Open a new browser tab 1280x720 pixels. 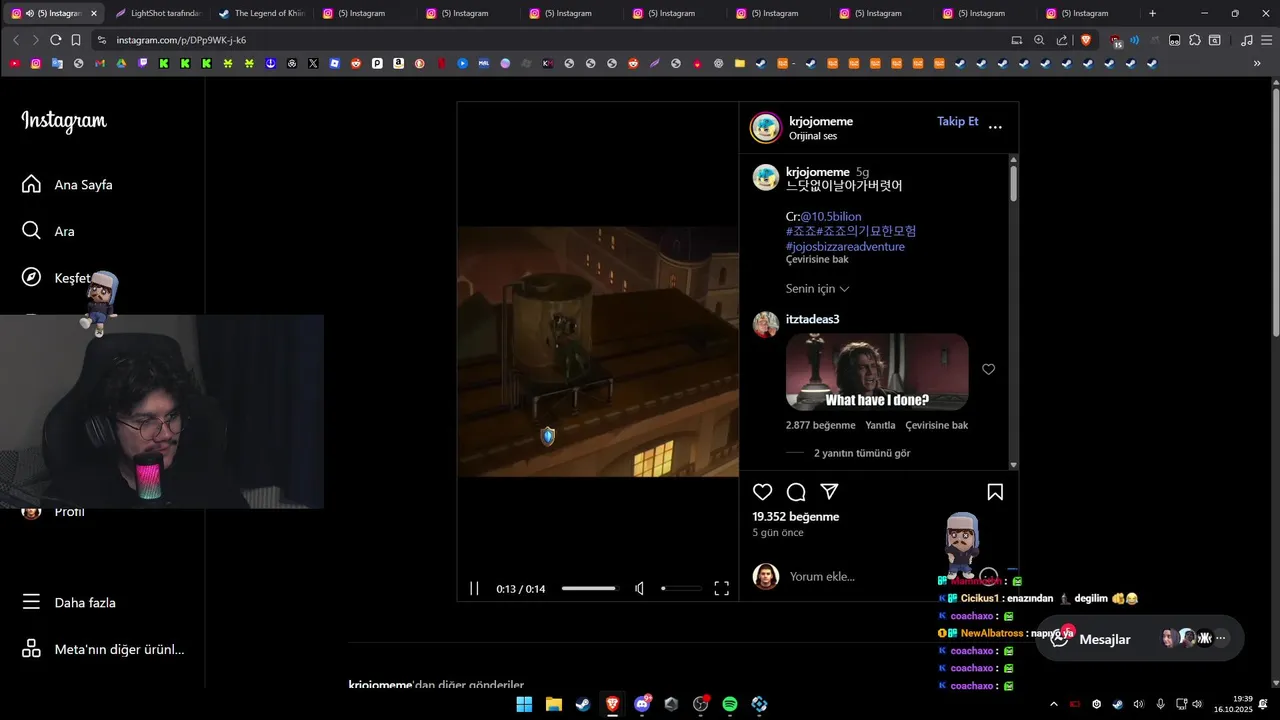tap(1152, 13)
